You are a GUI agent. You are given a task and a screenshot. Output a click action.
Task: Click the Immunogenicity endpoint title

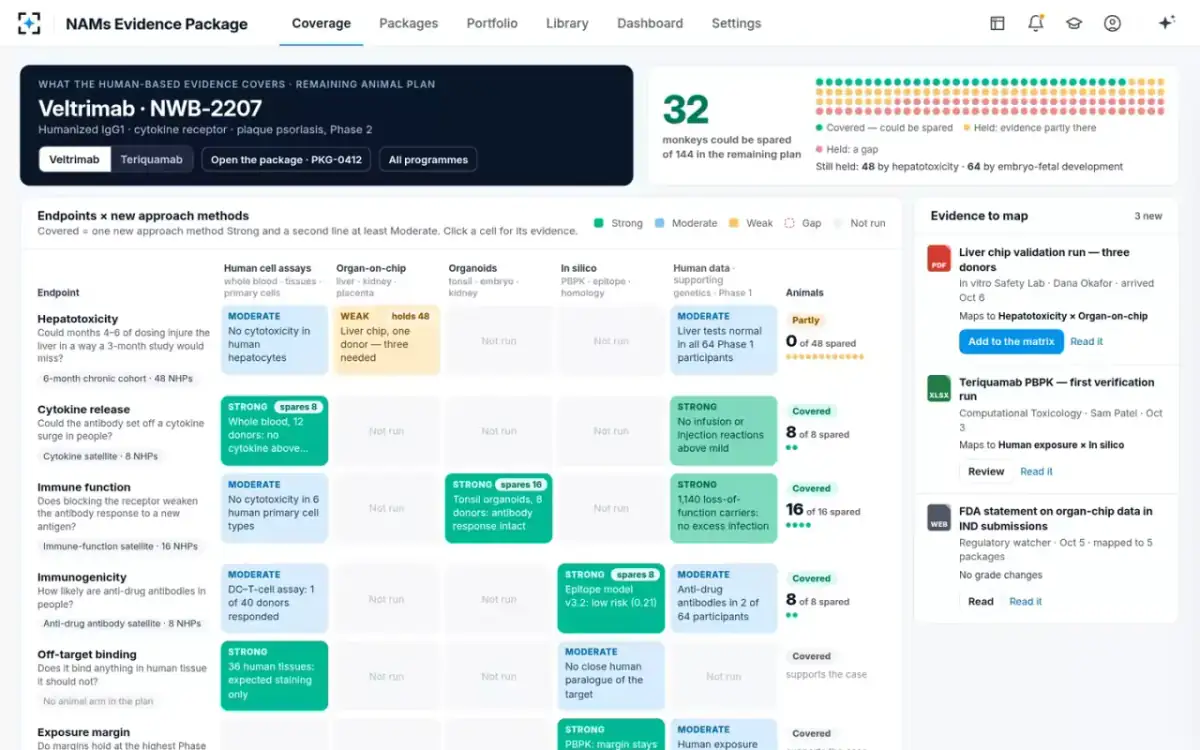pyautogui.click(x=82, y=577)
